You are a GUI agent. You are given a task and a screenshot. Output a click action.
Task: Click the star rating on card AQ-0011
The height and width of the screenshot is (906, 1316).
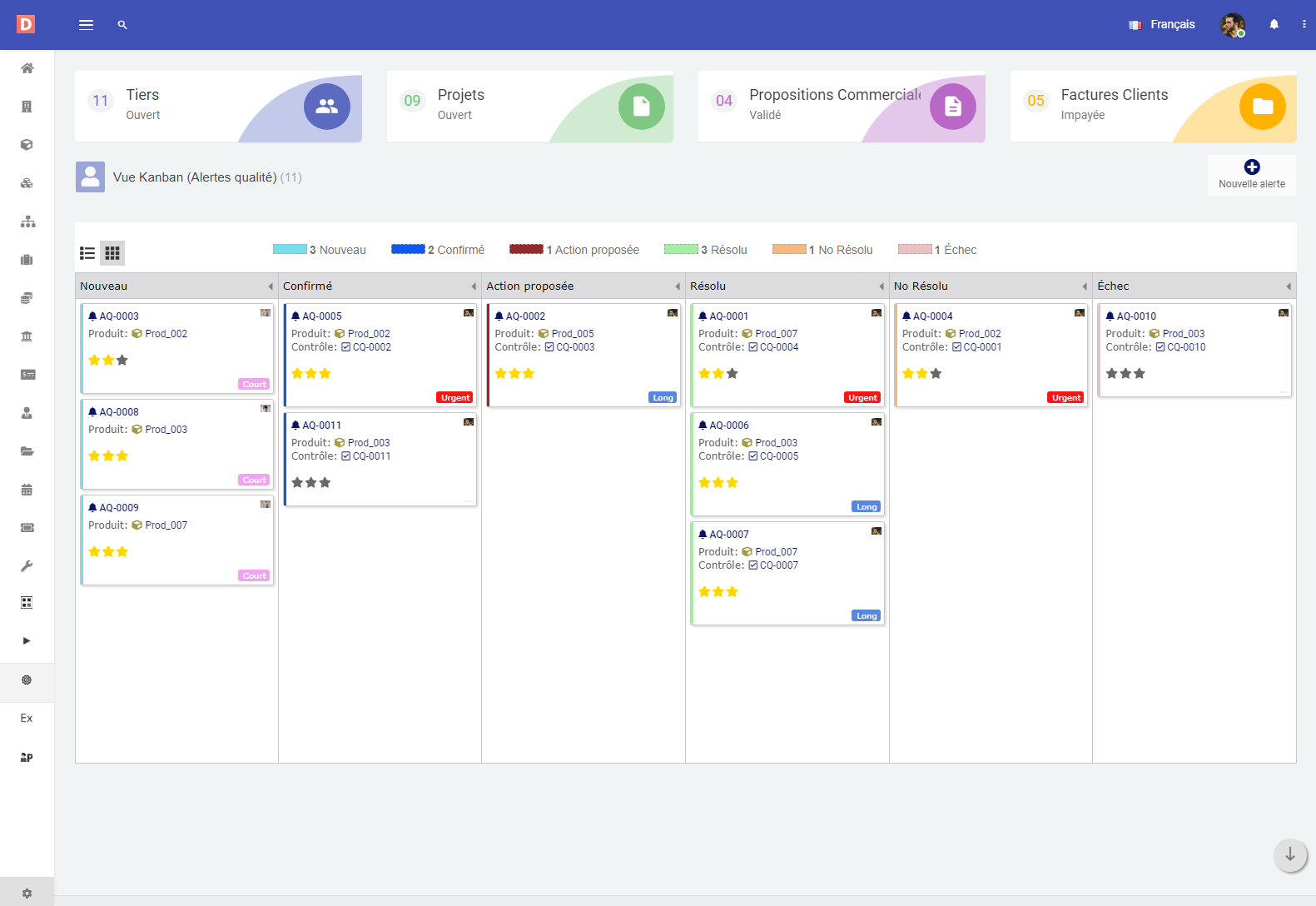311,483
